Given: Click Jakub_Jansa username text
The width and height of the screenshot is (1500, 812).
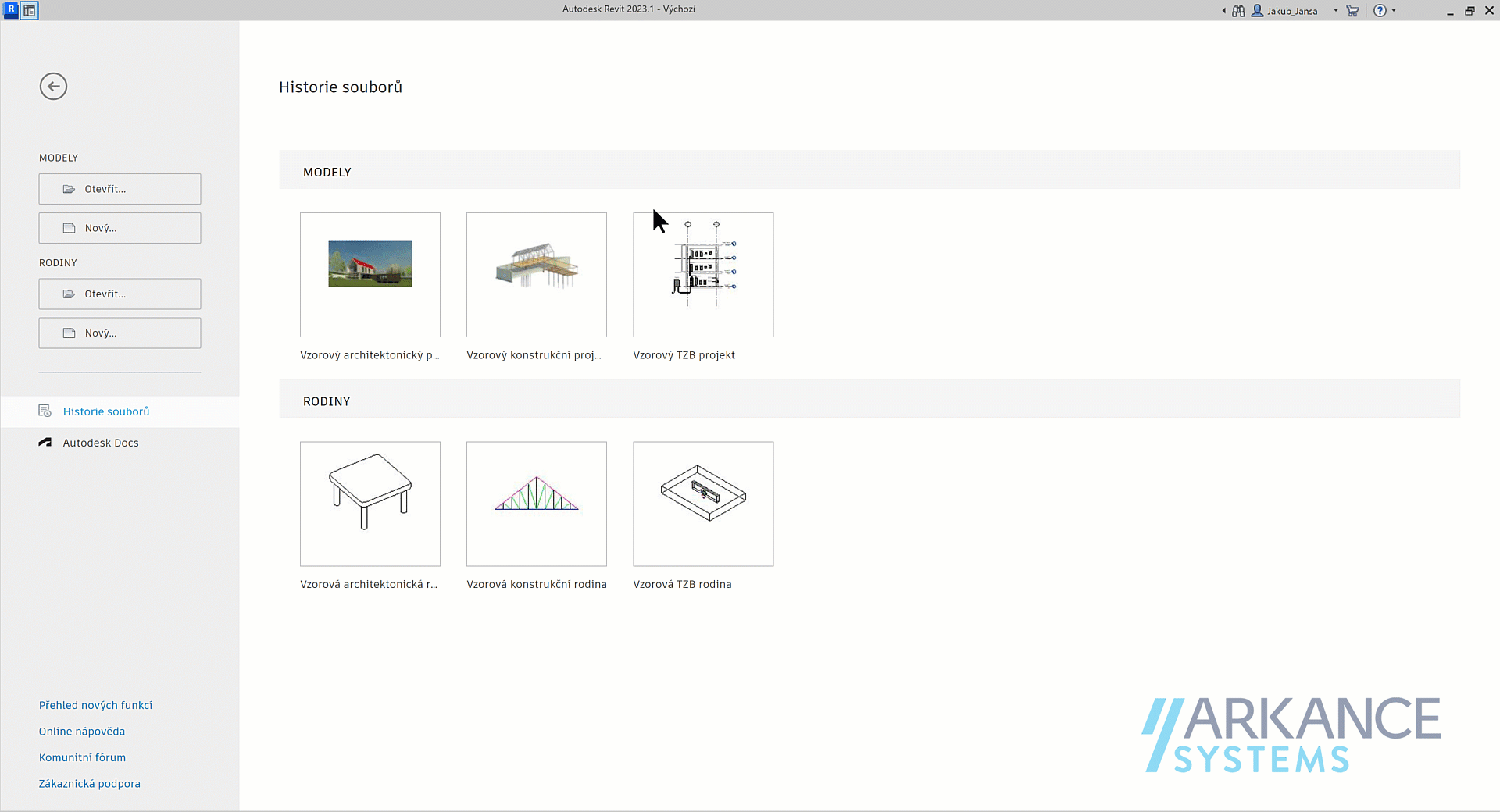Looking at the screenshot, I should pos(1292,11).
